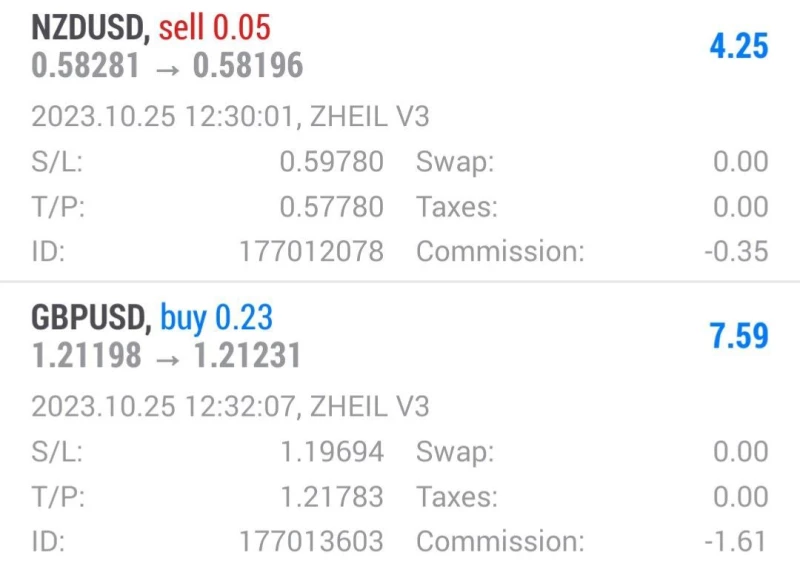
Task: Select the stop loss value 1.19694
Action: pos(331,452)
